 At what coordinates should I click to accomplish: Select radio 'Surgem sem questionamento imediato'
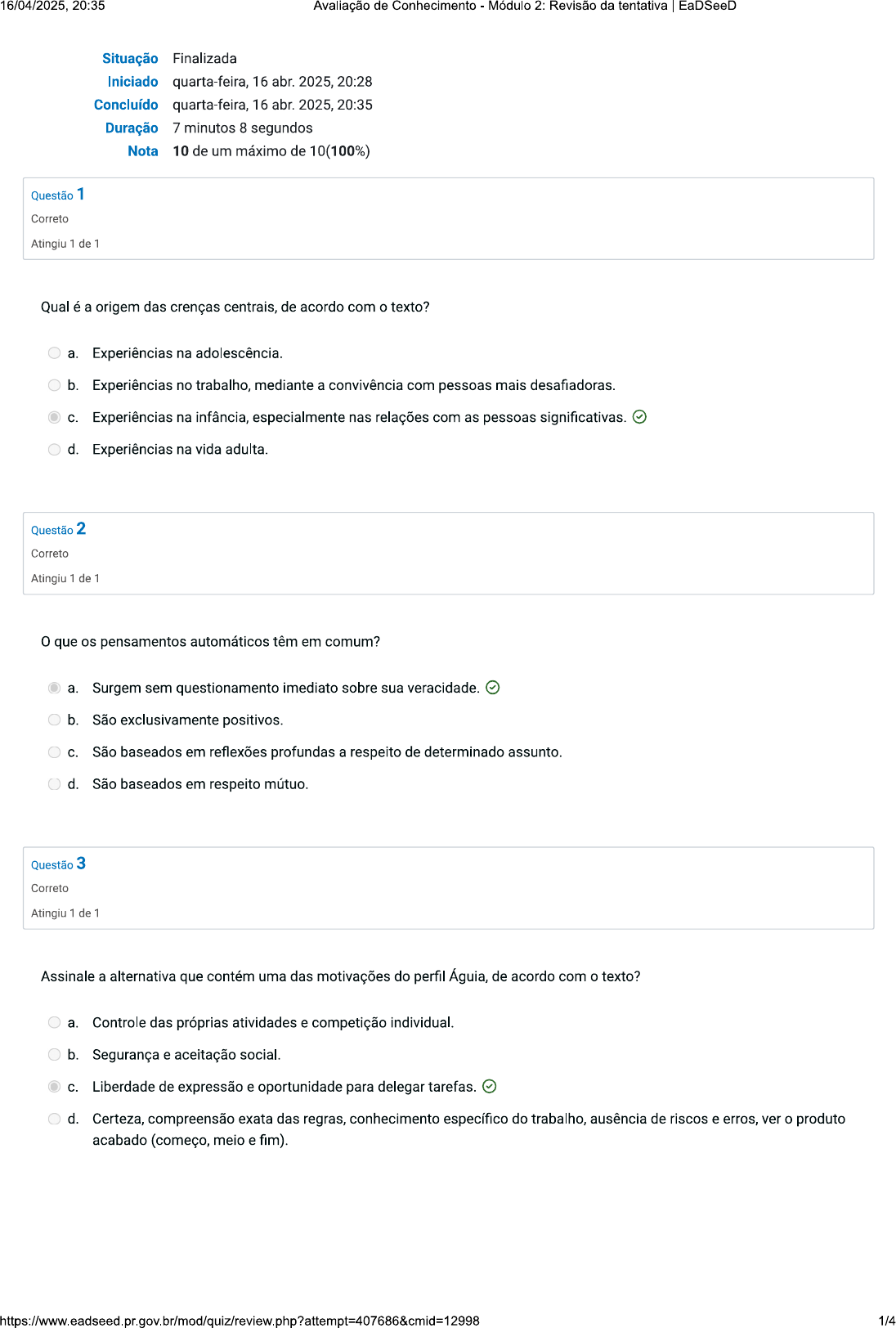(54, 688)
